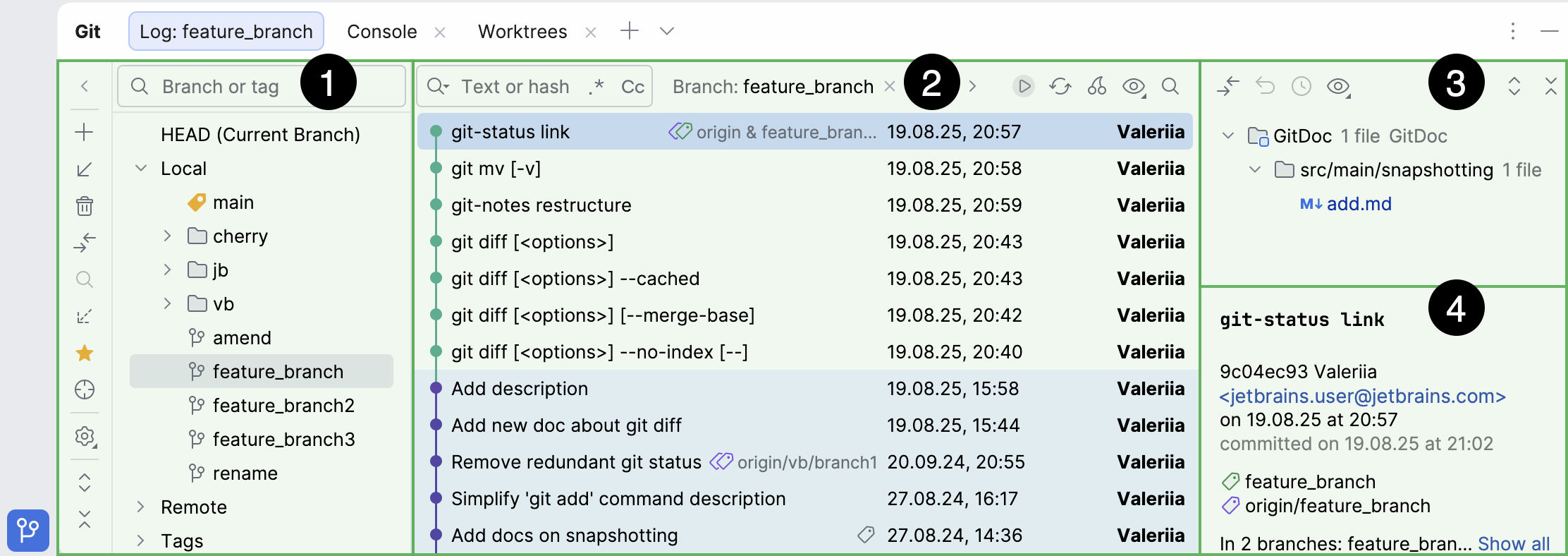The width and height of the screenshot is (1568, 556).
Task: Click Branch: feature_branch filter
Action: coord(773,86)
